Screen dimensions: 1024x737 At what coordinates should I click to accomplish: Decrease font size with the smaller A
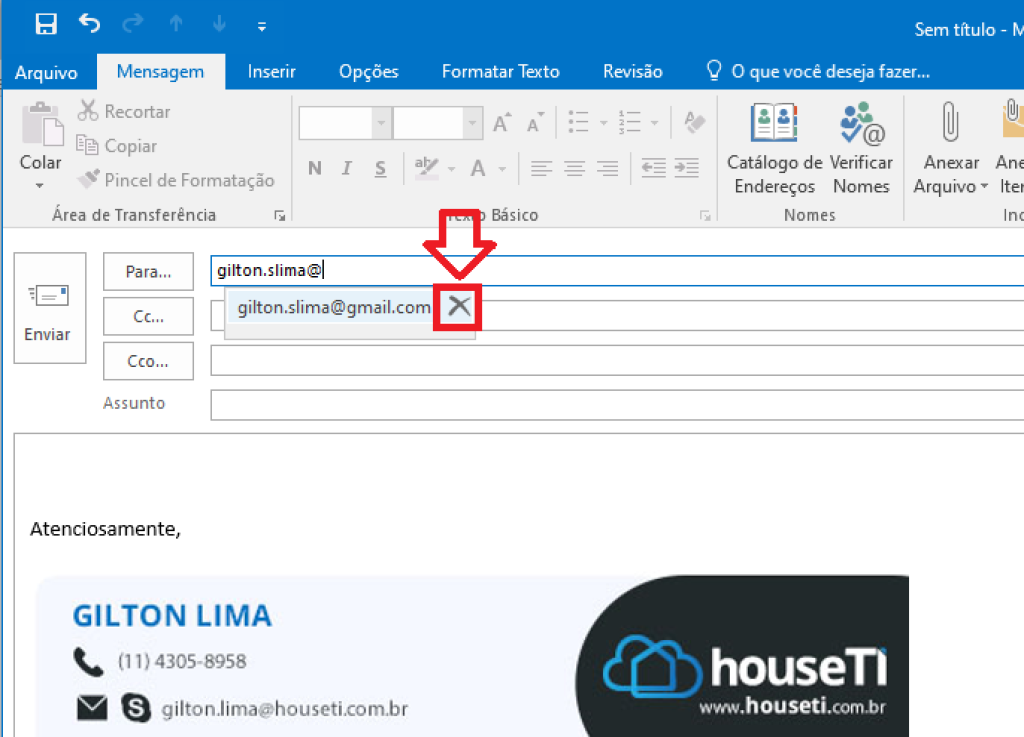click(535, 122)
